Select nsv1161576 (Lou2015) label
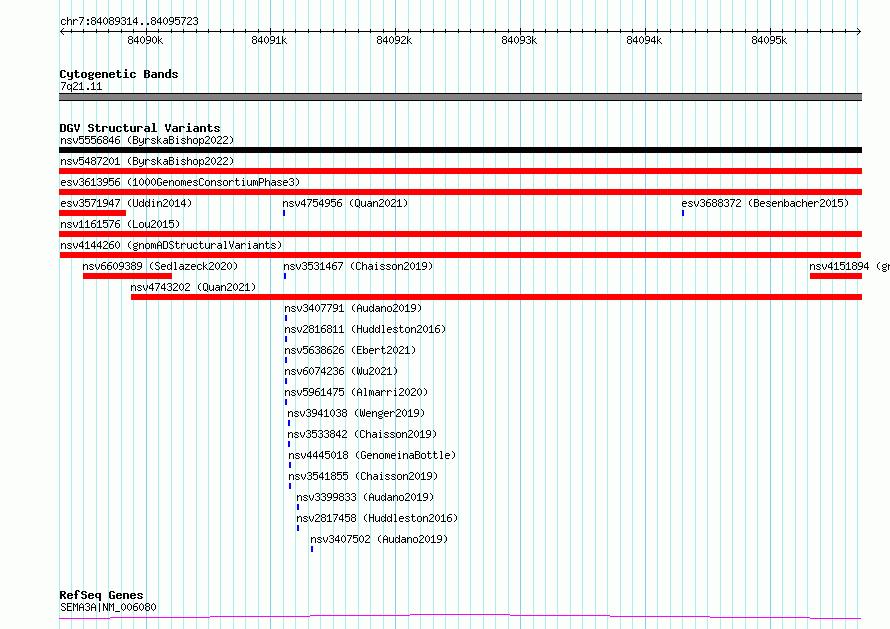890x629 pixels. click(120, 224)
